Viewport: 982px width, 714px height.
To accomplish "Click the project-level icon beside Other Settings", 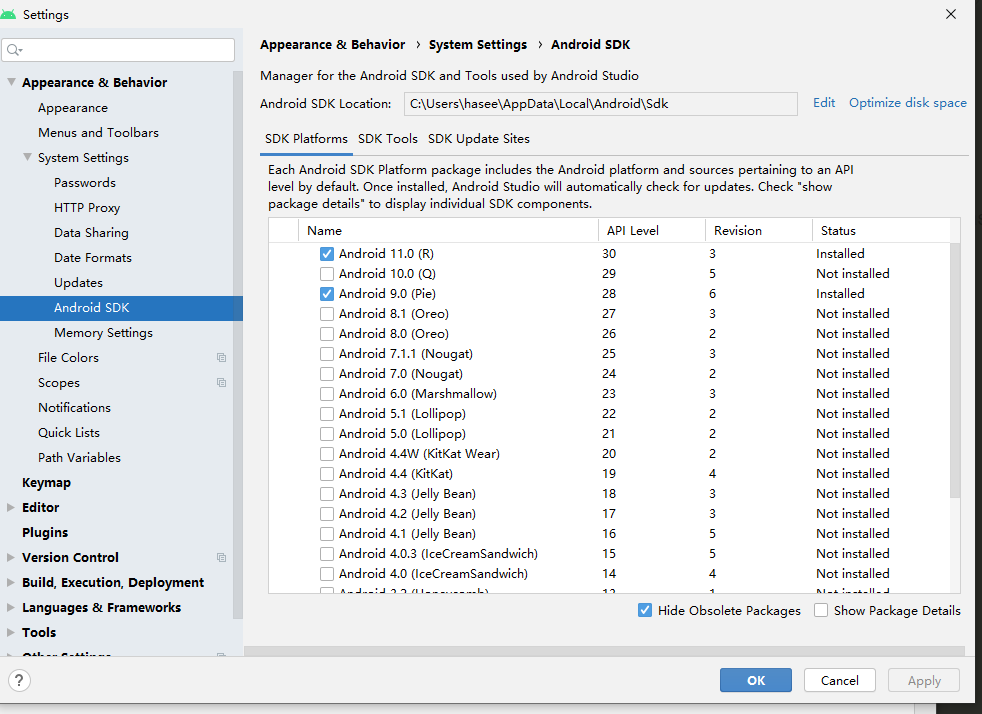I will (x=221, y=654).
